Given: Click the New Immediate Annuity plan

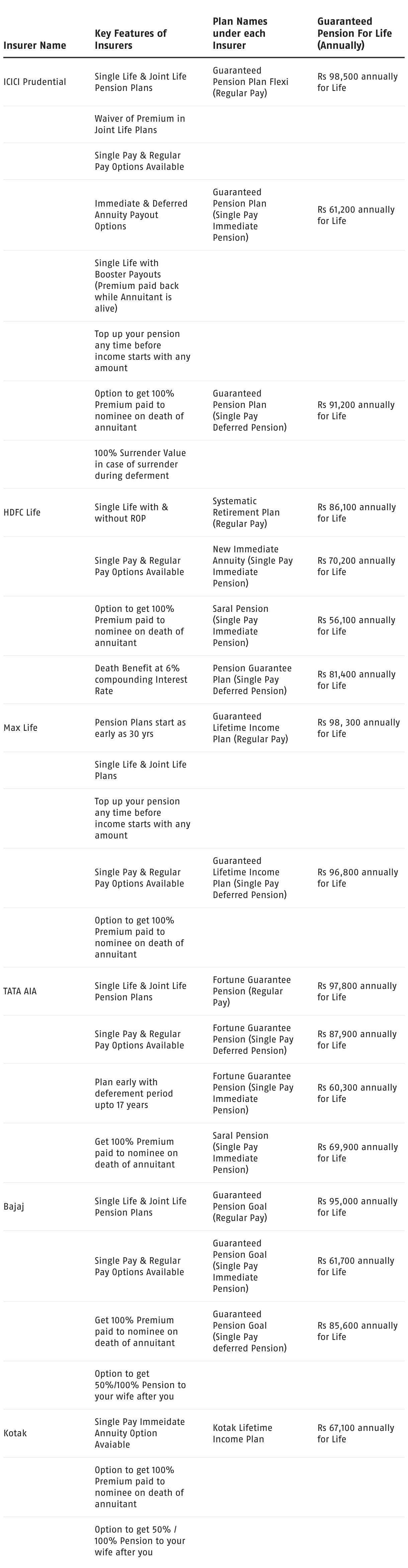Looking at the screenshot, I should click(x=252, y=566).
